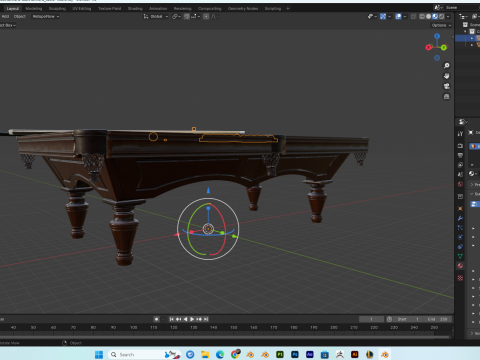Viewport: 480px width, 360px height.
Task: Open the object type visibility dropdown
Action: (372, 16)
